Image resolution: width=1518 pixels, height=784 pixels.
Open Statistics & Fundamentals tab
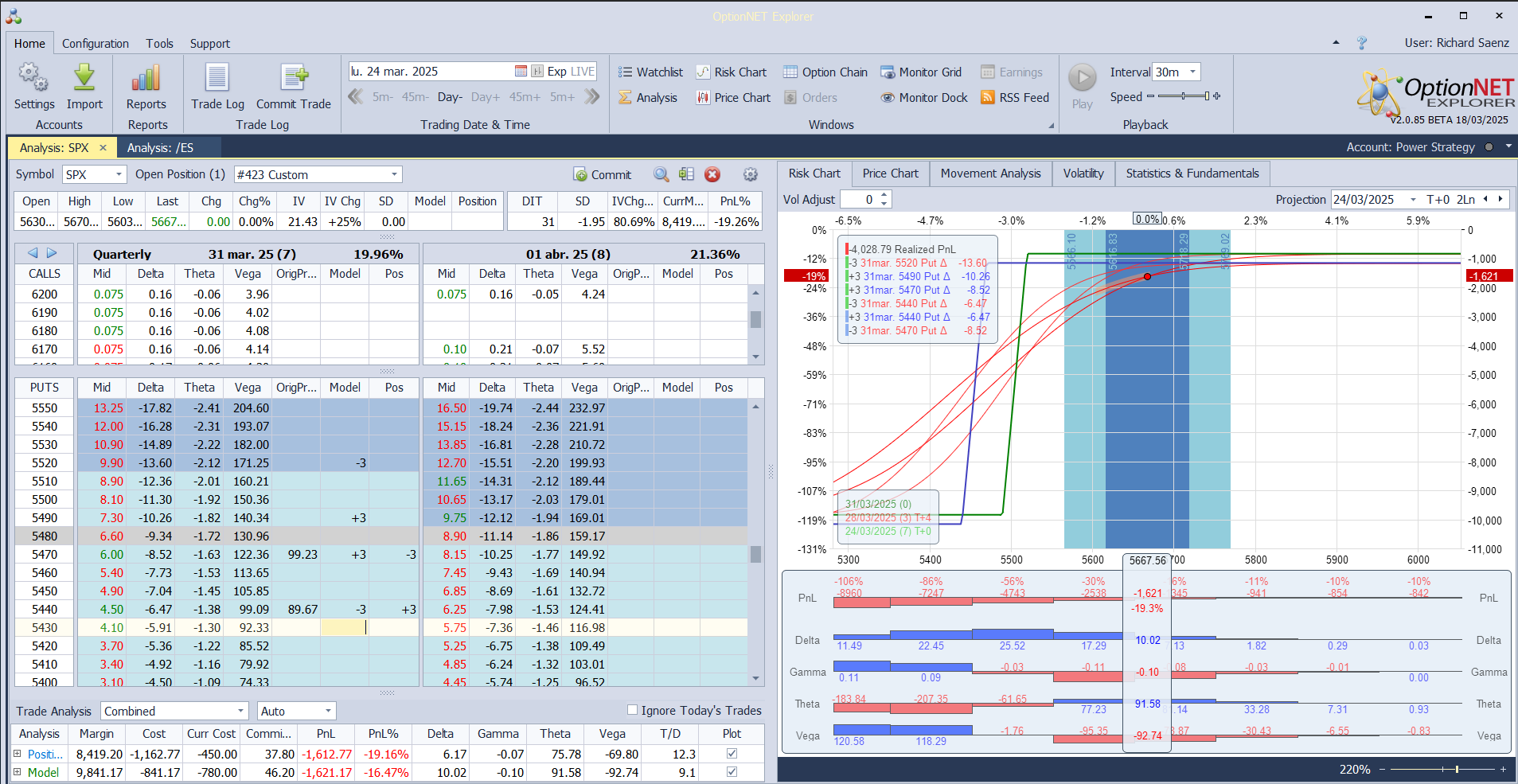(x=1192, y=174)
